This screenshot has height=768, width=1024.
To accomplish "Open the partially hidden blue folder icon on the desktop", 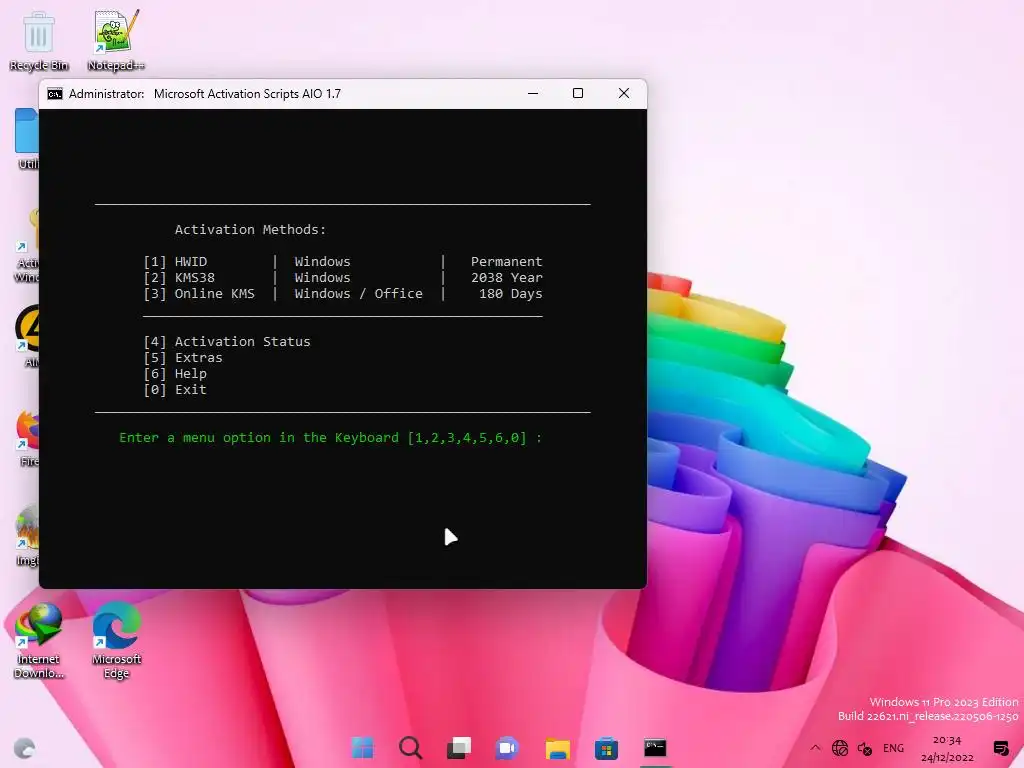I will point(27,138).
